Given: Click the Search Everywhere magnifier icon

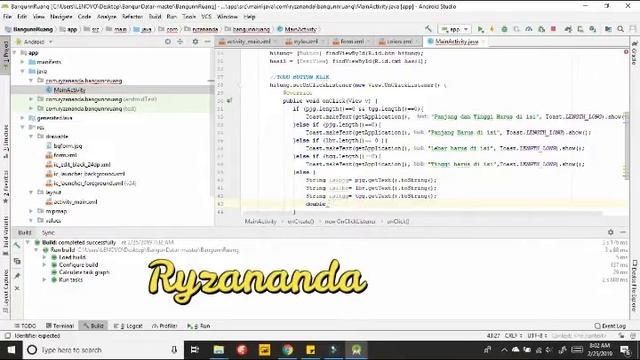Looking at the screenshot, I should click(620, 29).
